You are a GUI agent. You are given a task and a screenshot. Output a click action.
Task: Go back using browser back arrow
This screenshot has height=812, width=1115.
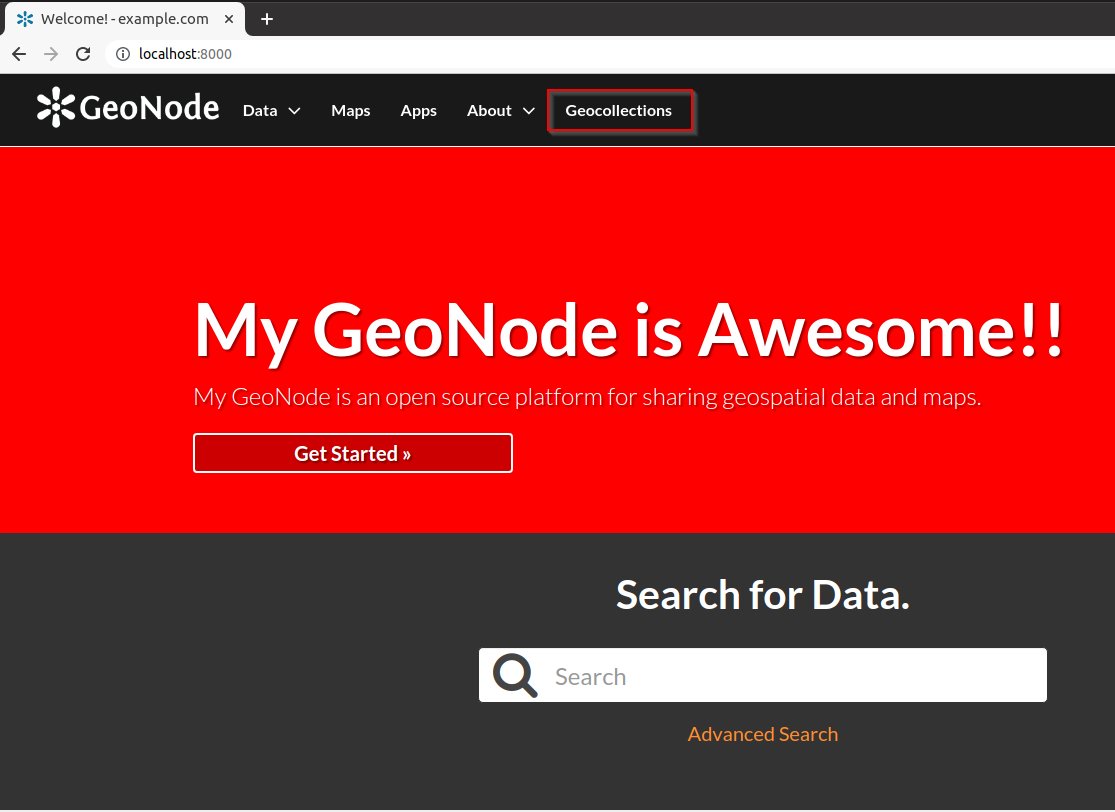coord(19,54)
